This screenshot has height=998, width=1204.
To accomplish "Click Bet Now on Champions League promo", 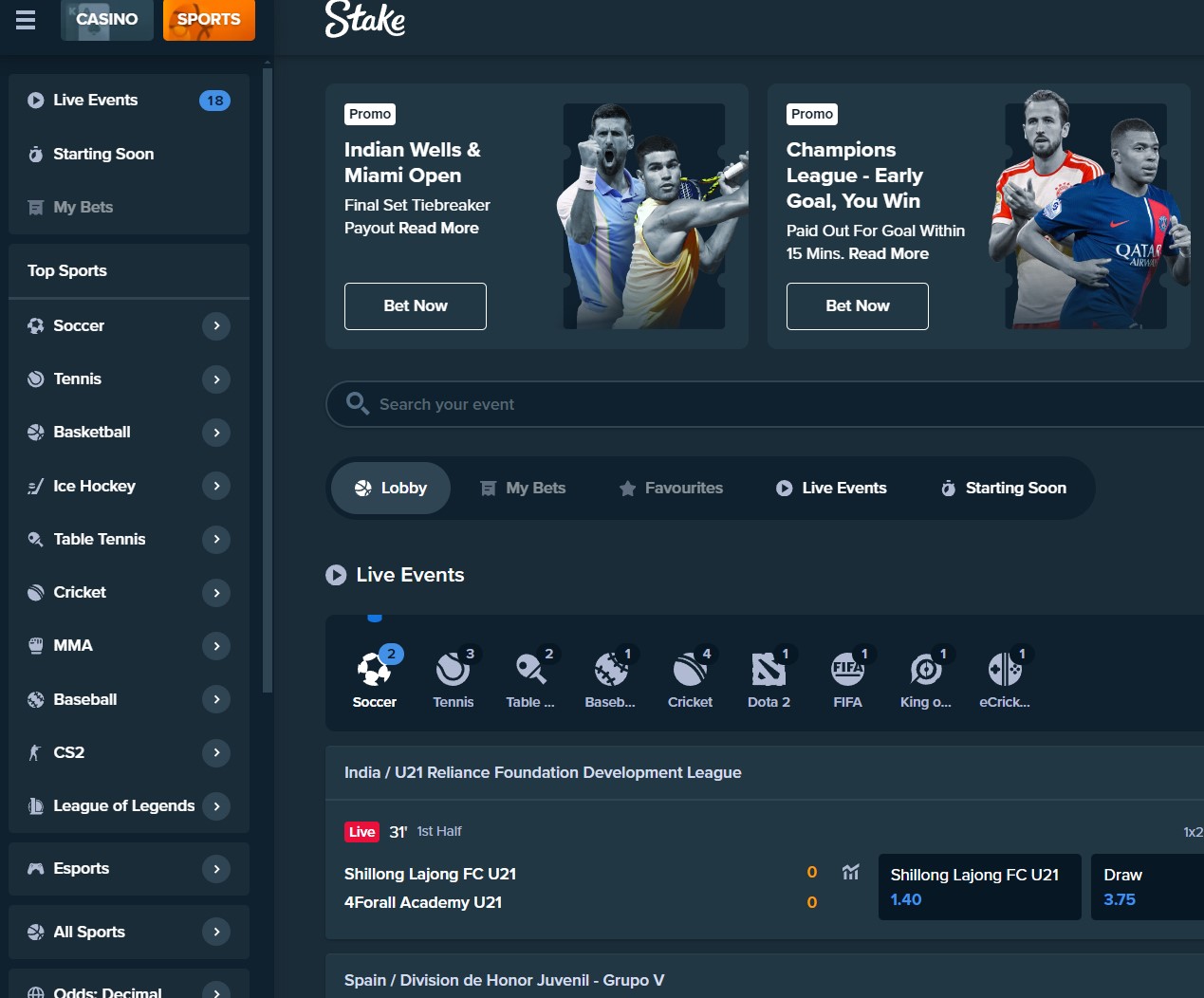I will 858,305.
